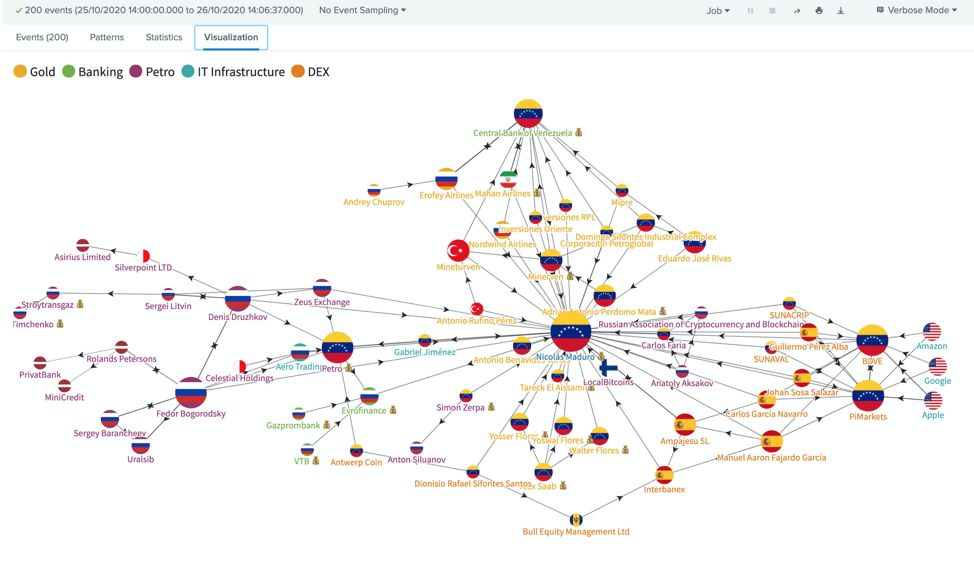Viewport: 974px width, 575px height.
Task: Click the Amazon US flag node
Action: pos(932,332)
